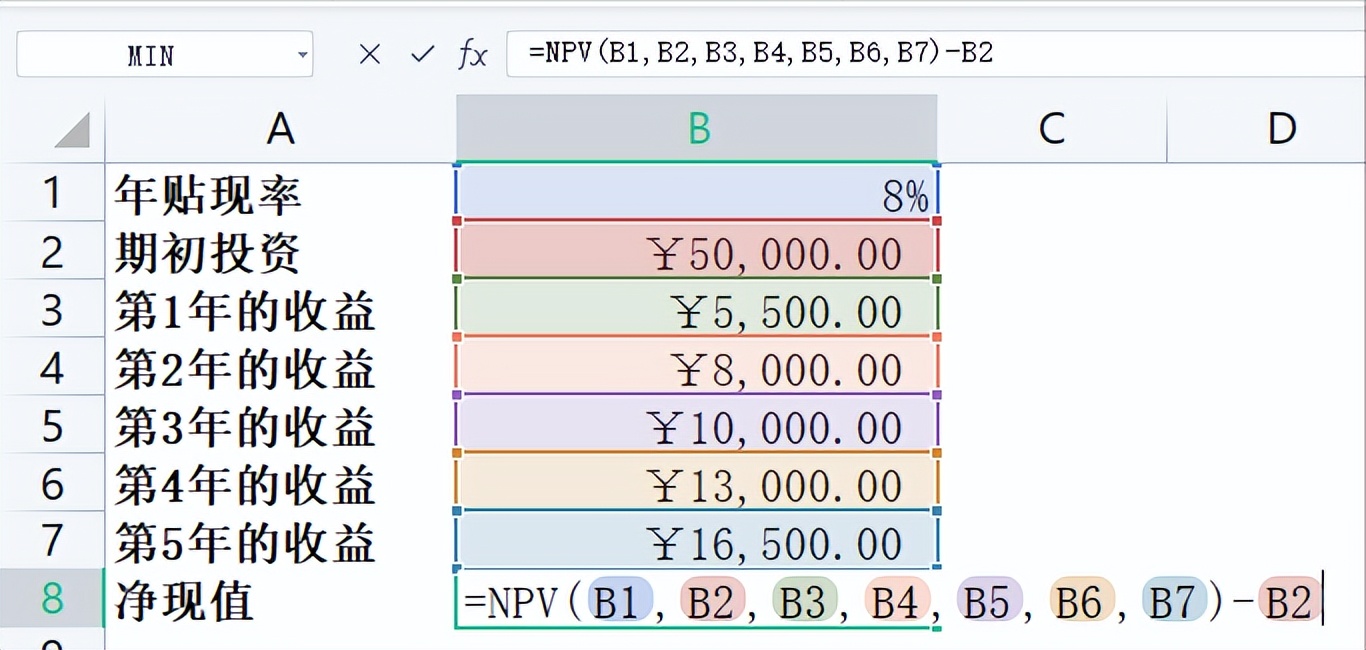Select column A header
The height and width of the screenshot is (650, 1366).
click(x=280, y=126)
